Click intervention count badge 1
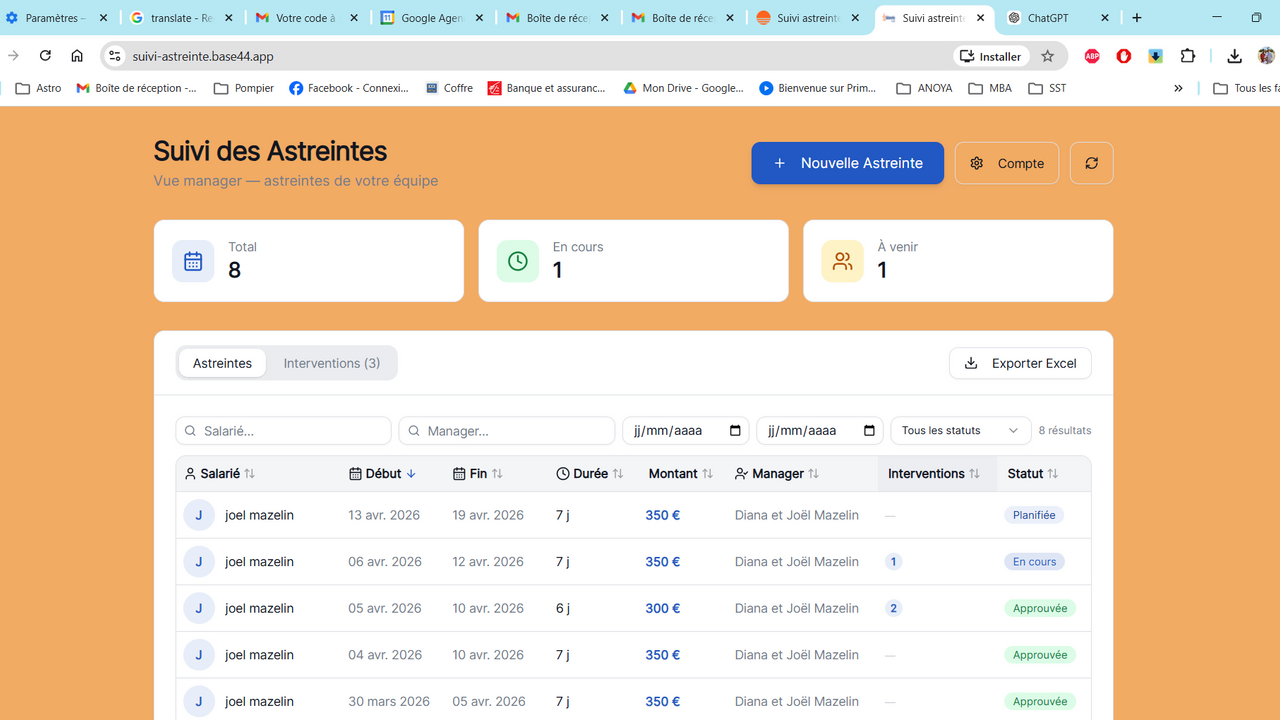1280x720 pixels. 893,562
